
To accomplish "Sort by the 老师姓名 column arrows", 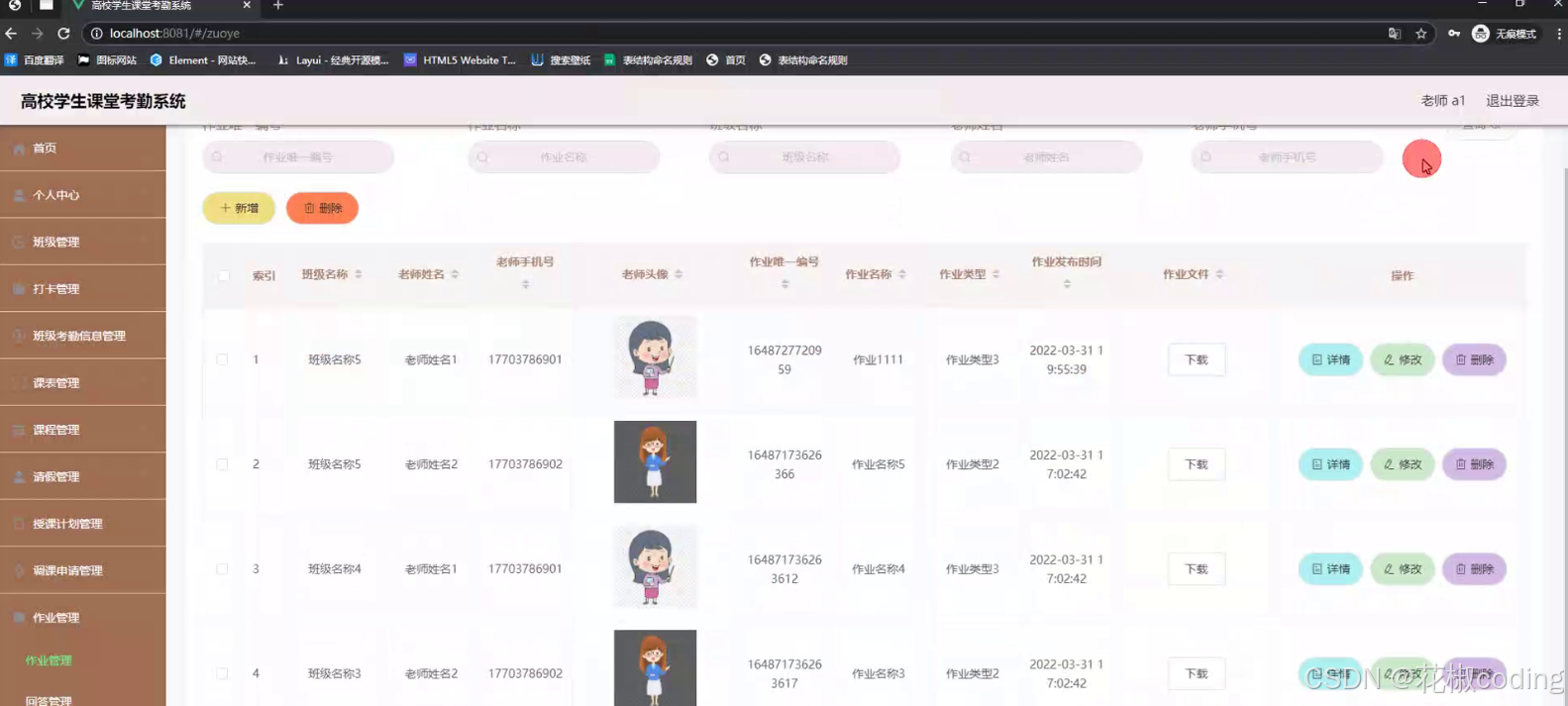I will 455,274.
